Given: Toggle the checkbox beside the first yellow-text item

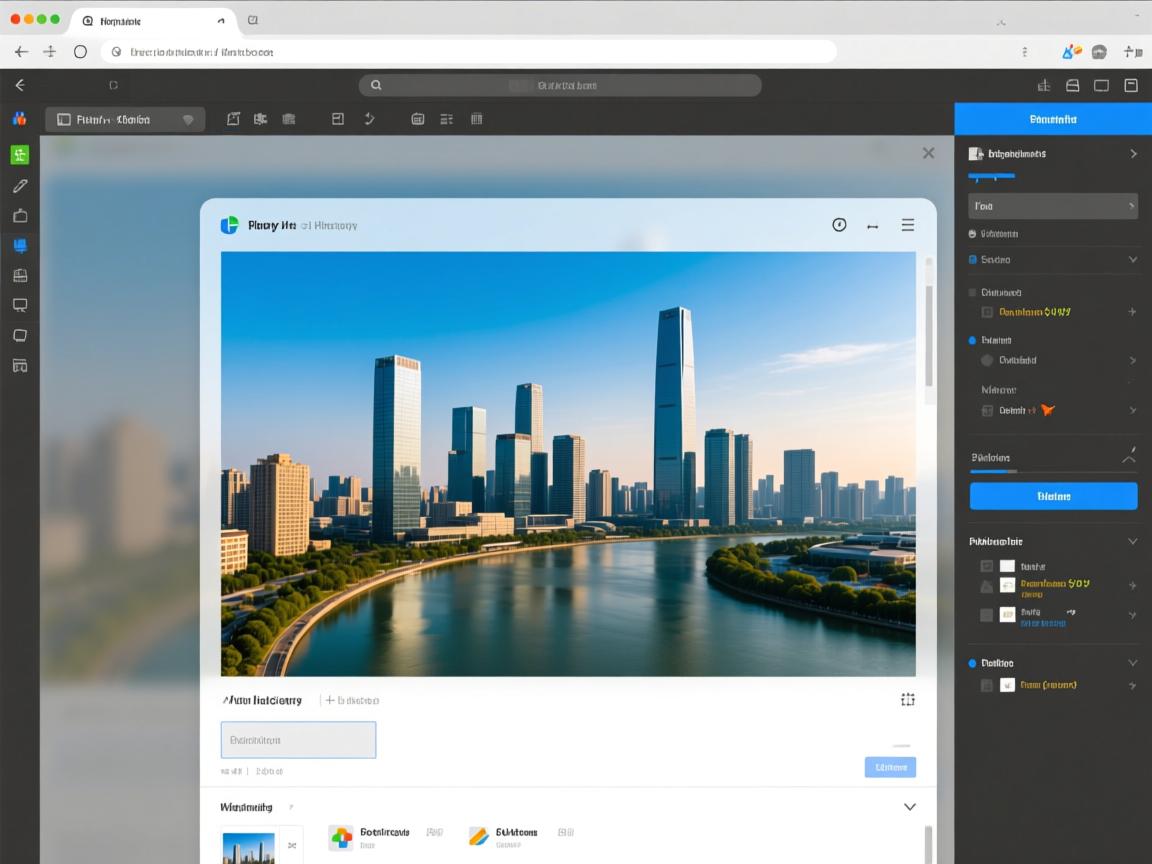Looking at the screenshot, I should click(987, 312).
